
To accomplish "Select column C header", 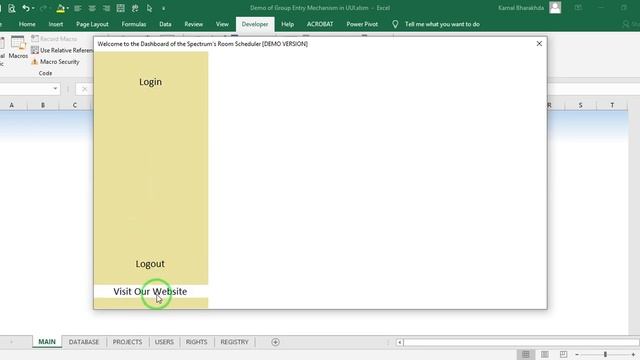I will [75, 105].
